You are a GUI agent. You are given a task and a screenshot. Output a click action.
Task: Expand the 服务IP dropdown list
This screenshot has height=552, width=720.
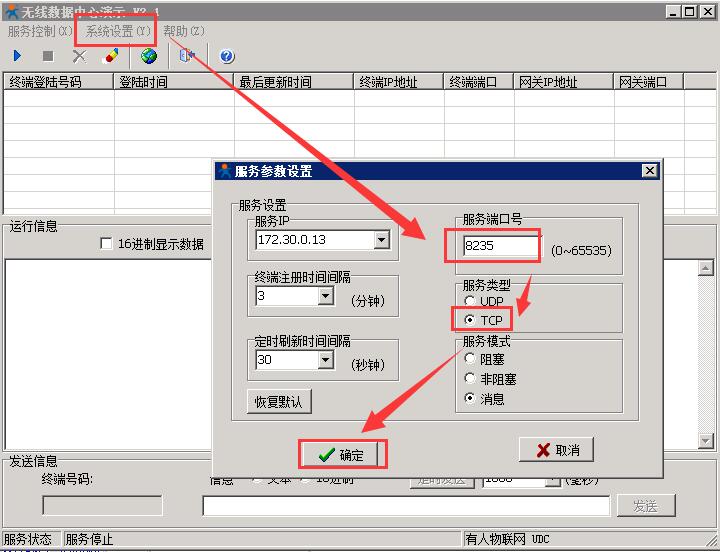(381, 240)
